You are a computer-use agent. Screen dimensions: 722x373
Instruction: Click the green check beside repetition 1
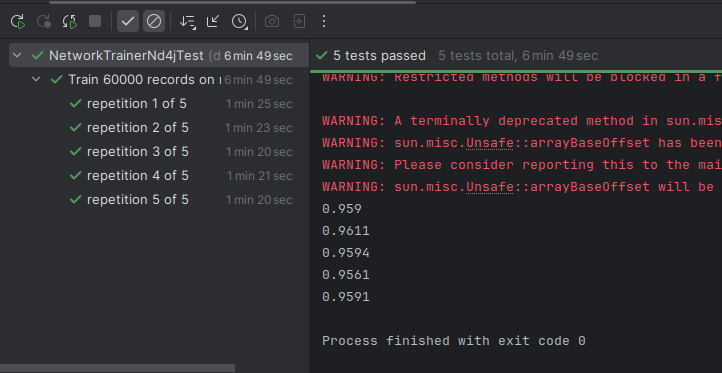tap(76, 104)
